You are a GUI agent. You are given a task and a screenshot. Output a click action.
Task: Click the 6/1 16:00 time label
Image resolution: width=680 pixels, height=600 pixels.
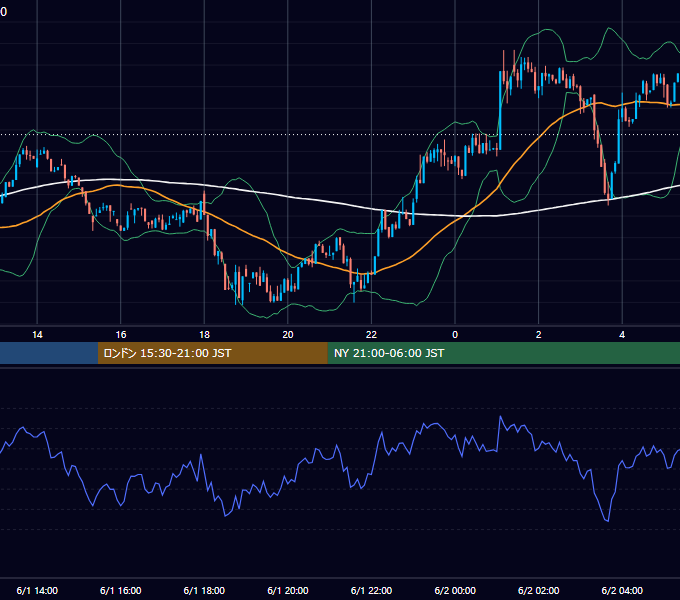(x=121, y=590)
